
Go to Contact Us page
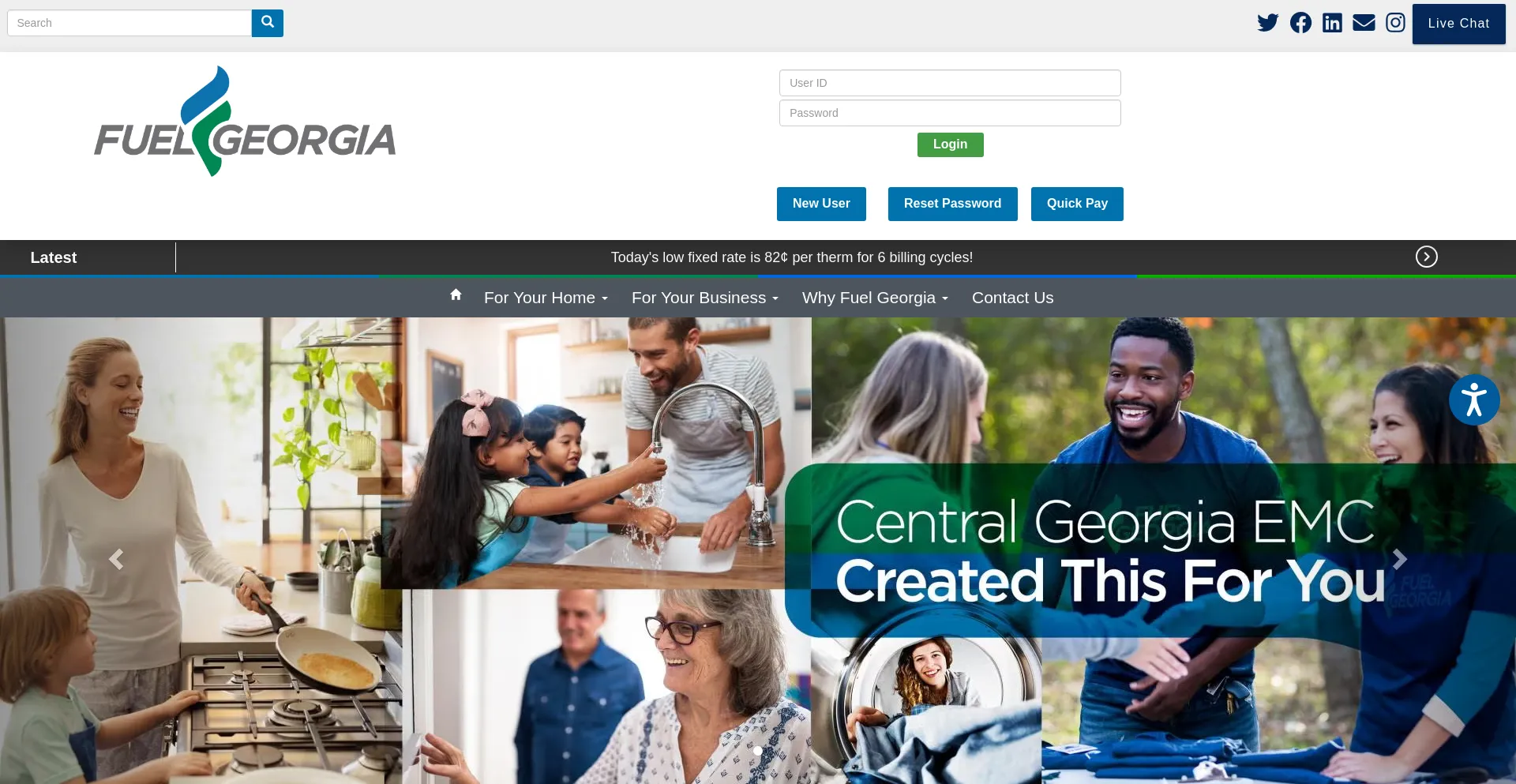[x=1012, y=298]
